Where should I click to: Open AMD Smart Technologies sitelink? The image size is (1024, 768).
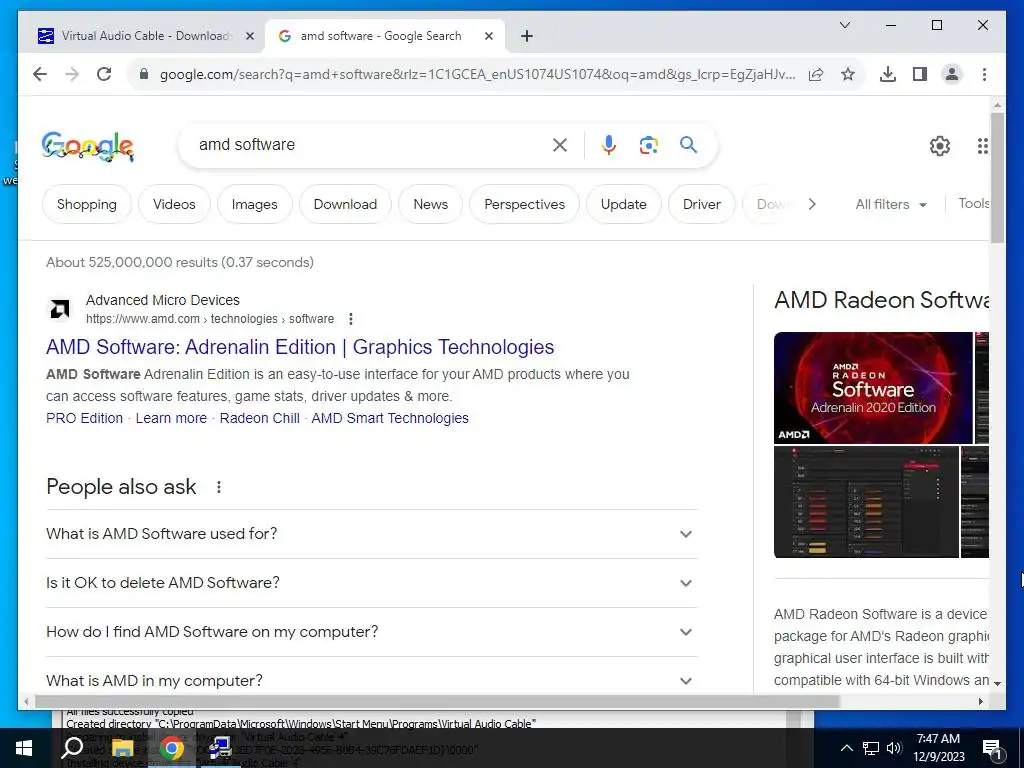(x=390, y=419)
